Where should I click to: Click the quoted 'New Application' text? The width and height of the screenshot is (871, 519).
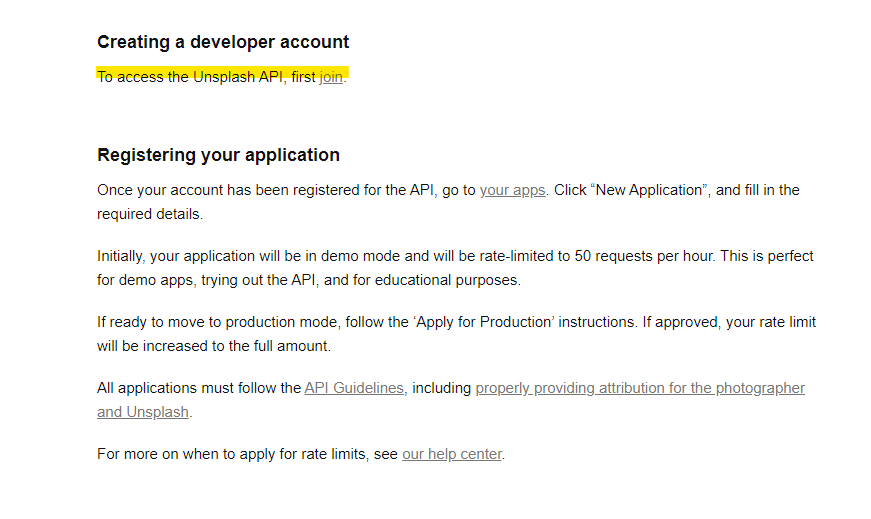coord(649,190)
